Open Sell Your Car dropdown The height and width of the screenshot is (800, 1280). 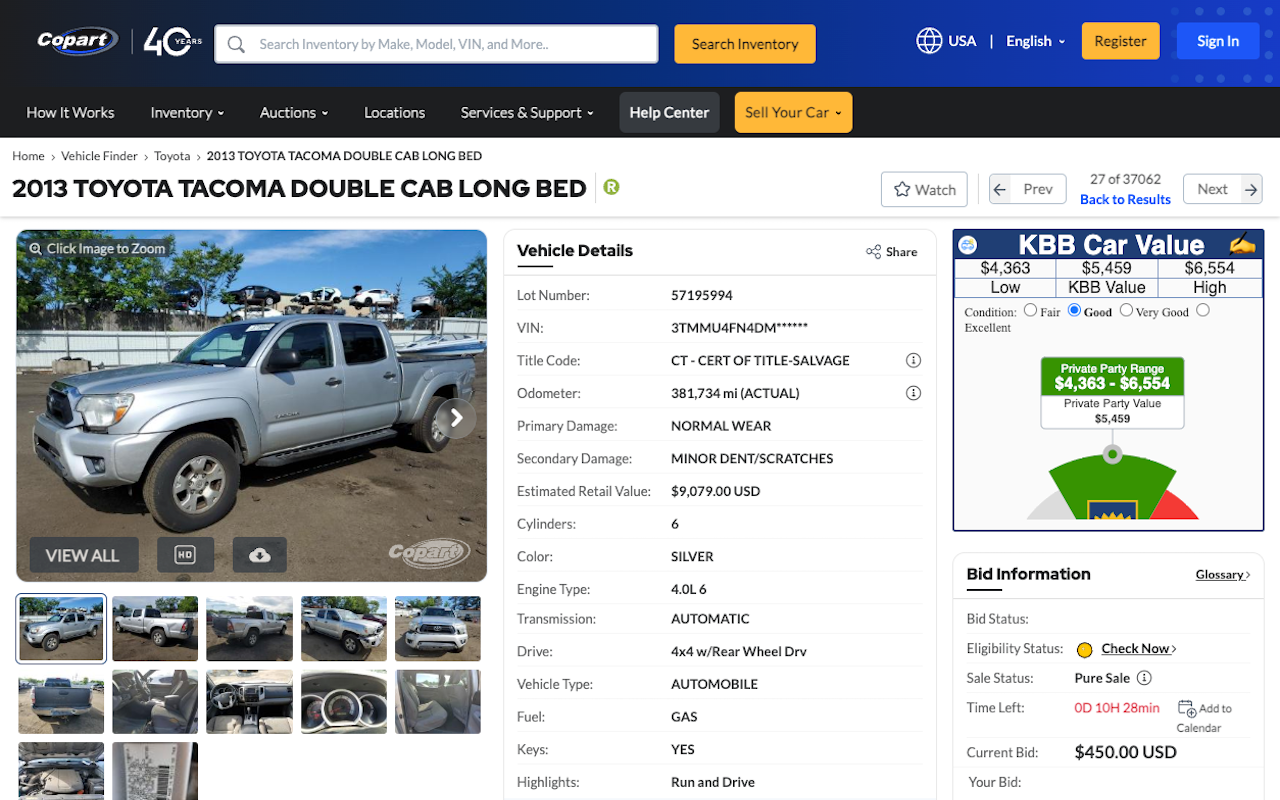point(793,112)
